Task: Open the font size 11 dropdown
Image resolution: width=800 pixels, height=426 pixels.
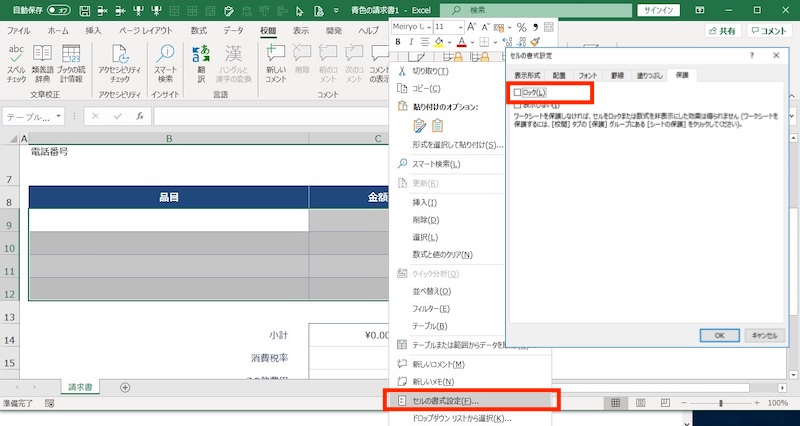Action: pyautogui.click(x=461, y=27)
